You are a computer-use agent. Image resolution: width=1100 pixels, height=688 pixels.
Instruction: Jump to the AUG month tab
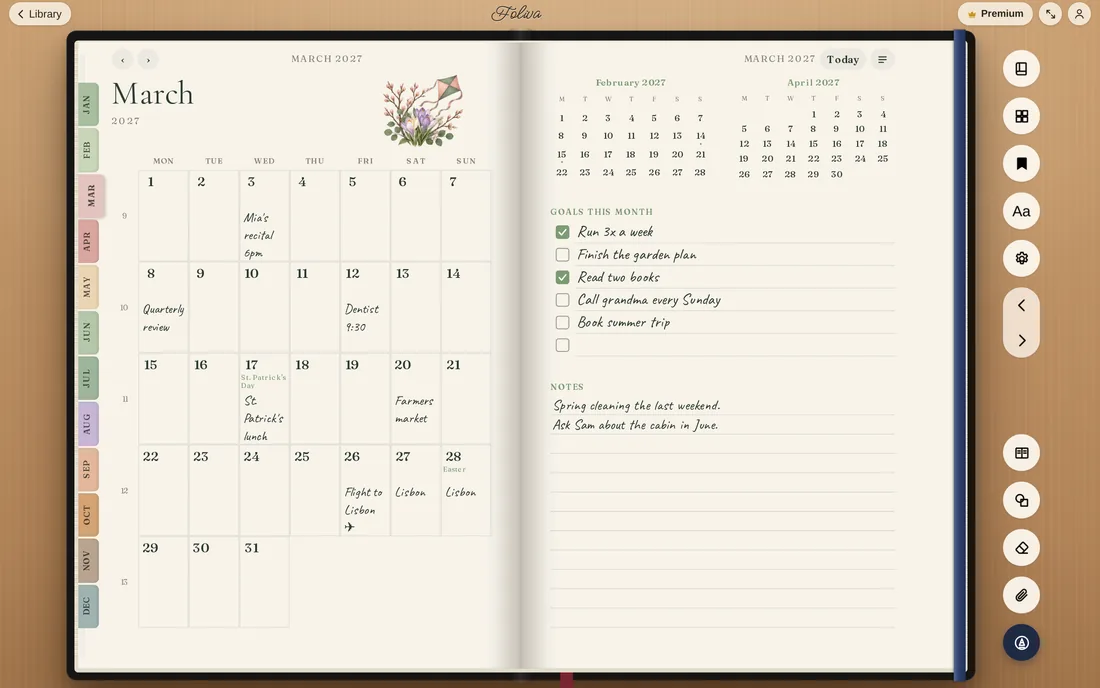88,424
